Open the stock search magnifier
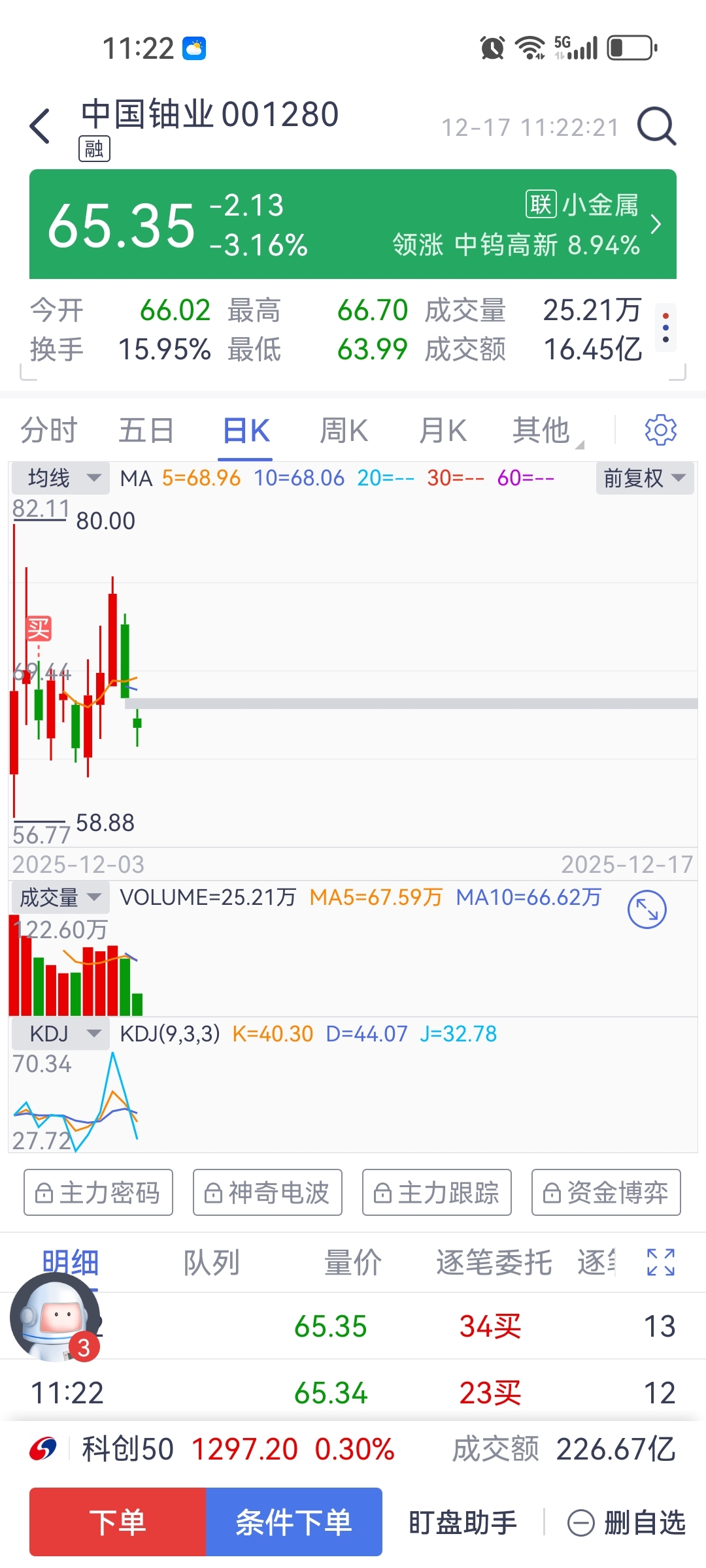706x1568 pixels. coord(656,126)
